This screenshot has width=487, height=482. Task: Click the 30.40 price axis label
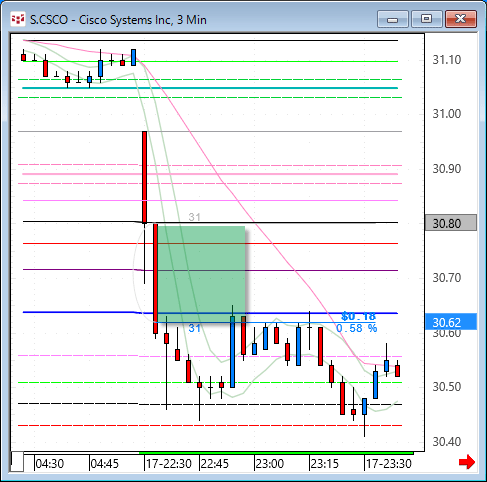tap(447, 442)
